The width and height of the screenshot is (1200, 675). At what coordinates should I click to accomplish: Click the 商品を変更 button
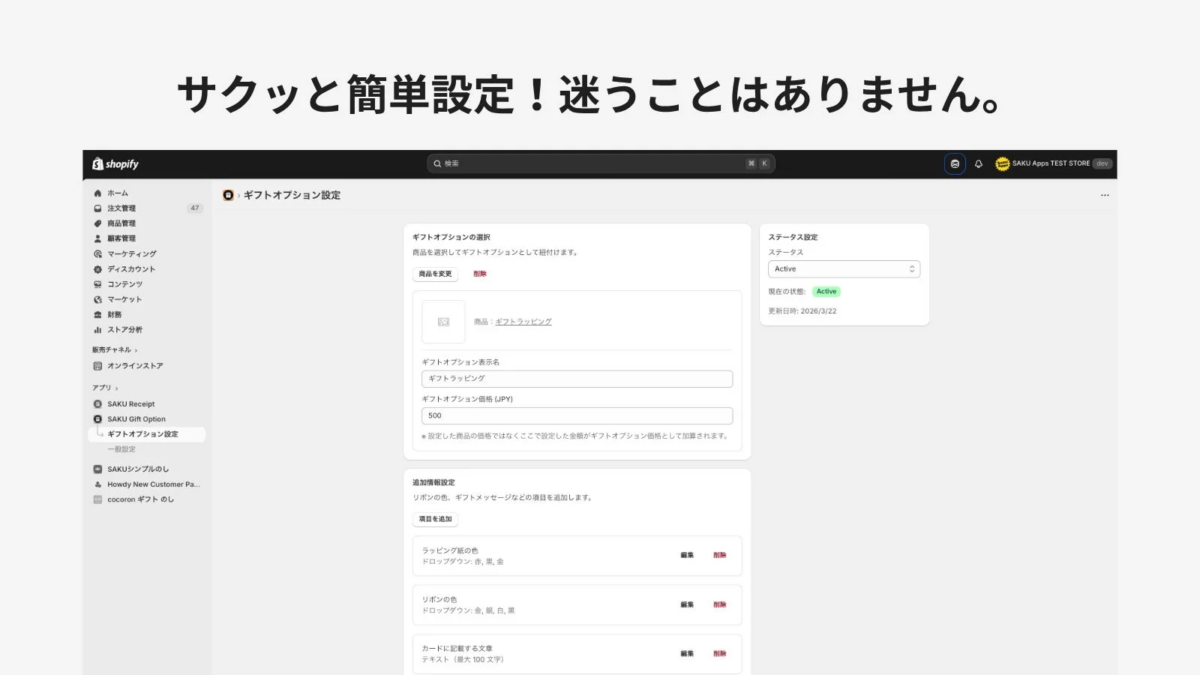[x=434, y=272]
